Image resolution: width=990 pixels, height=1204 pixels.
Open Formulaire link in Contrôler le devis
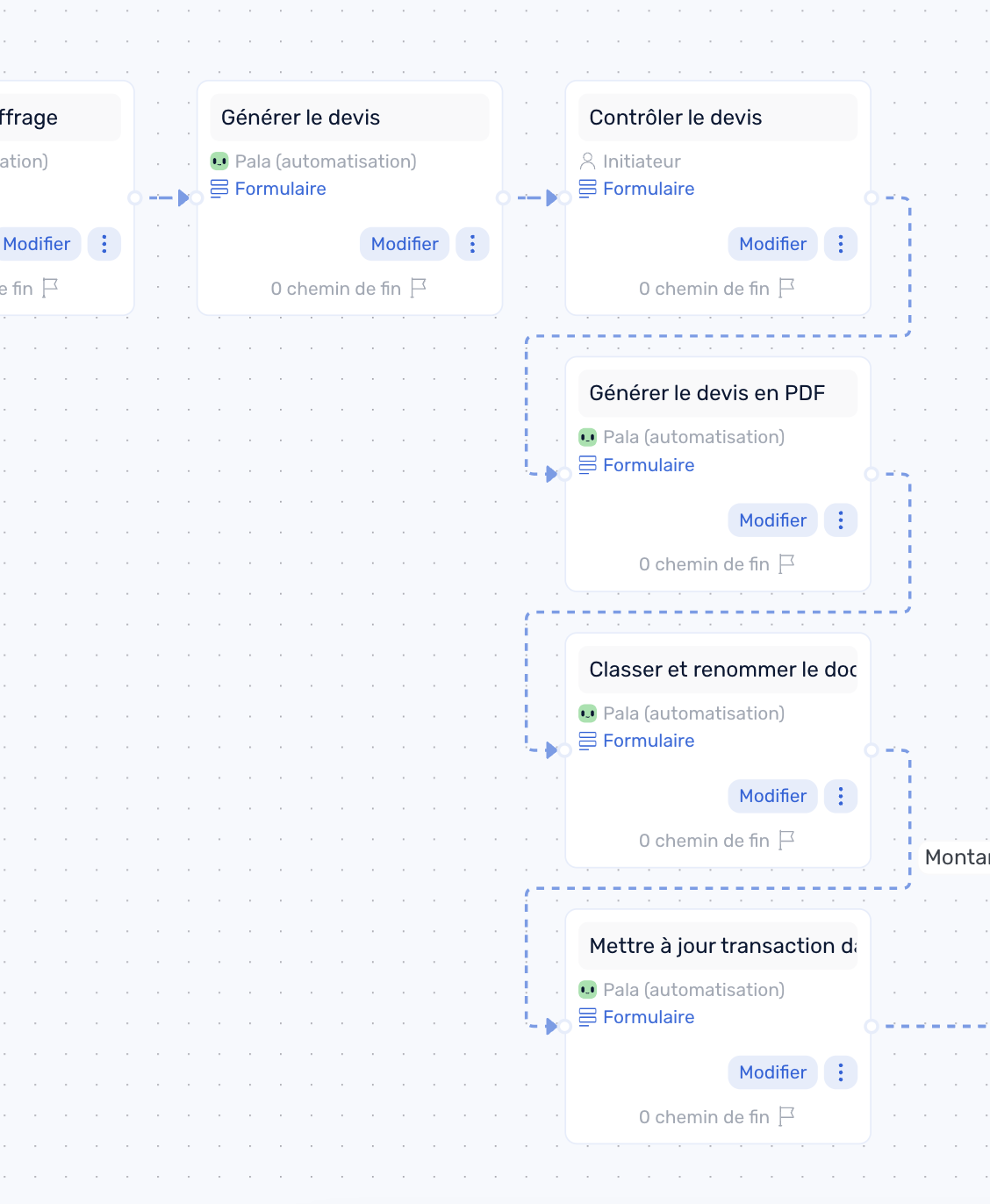[649, 189]
